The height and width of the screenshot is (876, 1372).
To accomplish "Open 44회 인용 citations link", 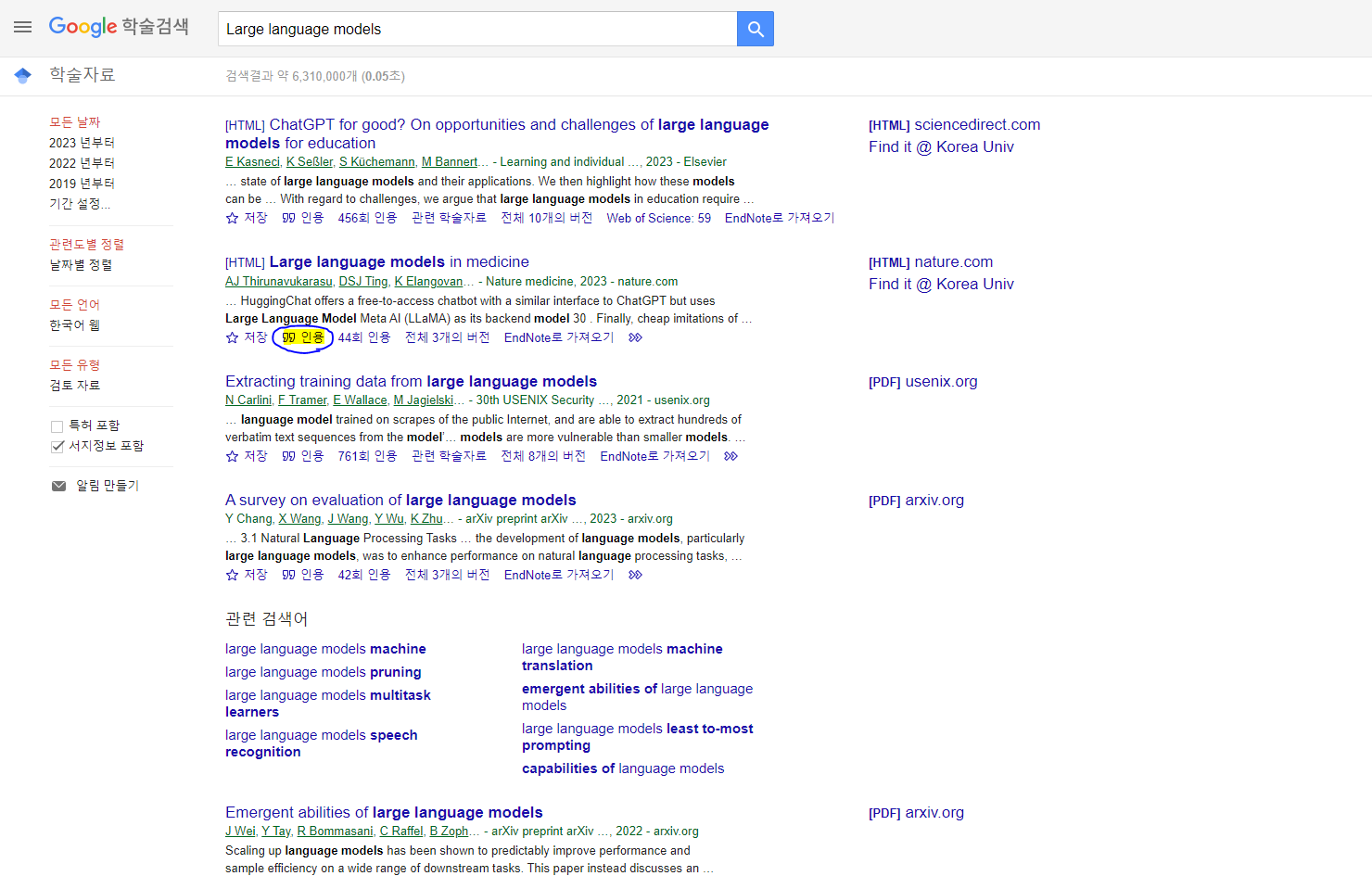I will (364, 337).
